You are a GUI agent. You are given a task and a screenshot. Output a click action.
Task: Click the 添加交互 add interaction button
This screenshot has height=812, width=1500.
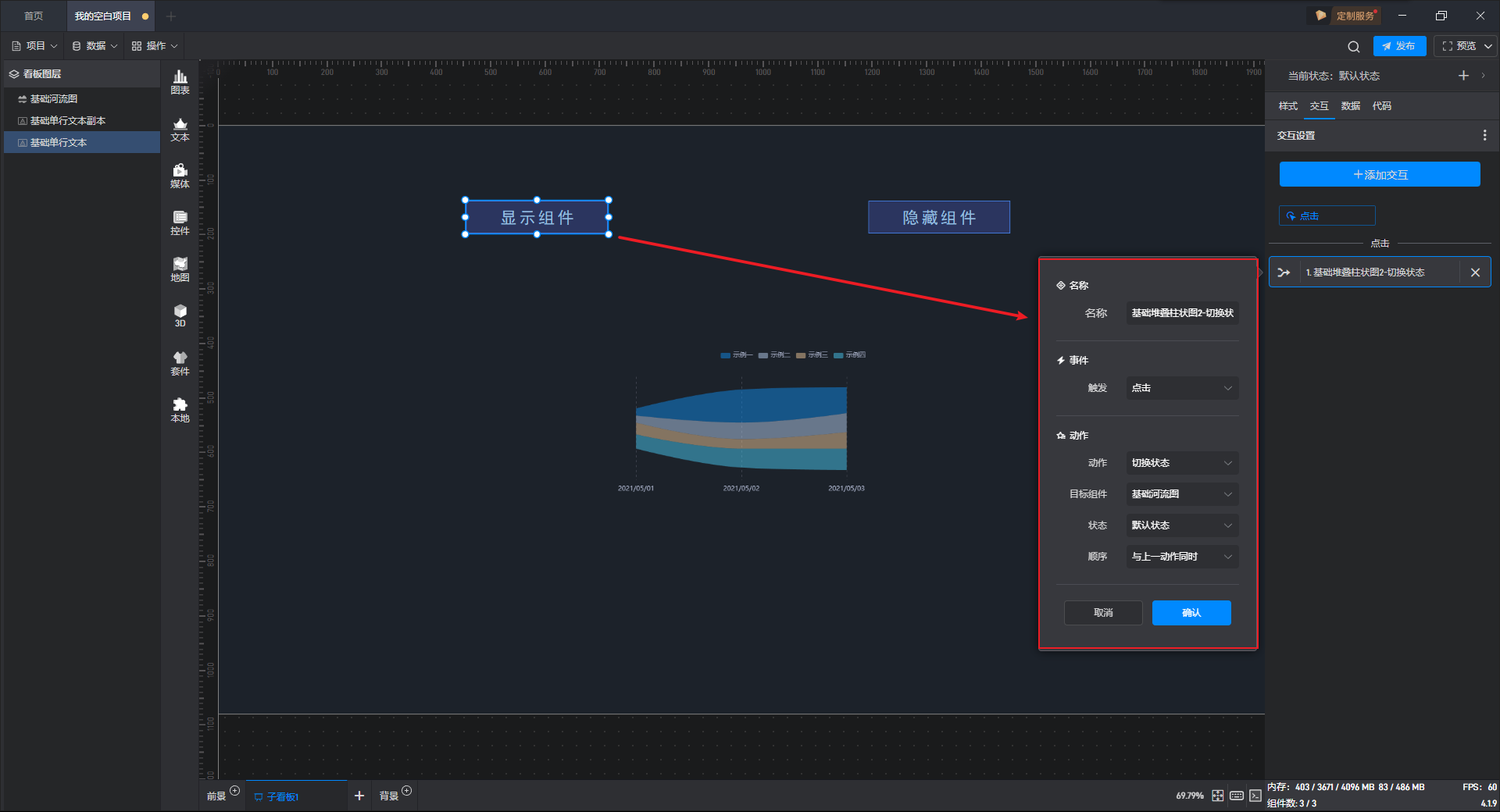(1380, 175)
